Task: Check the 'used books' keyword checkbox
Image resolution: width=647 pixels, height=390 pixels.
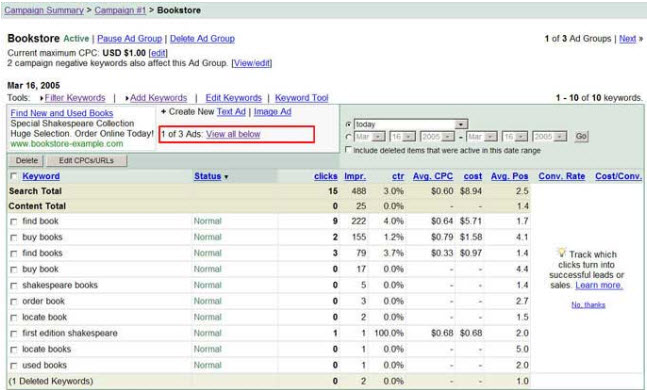Action: click(x=14, y=366)
